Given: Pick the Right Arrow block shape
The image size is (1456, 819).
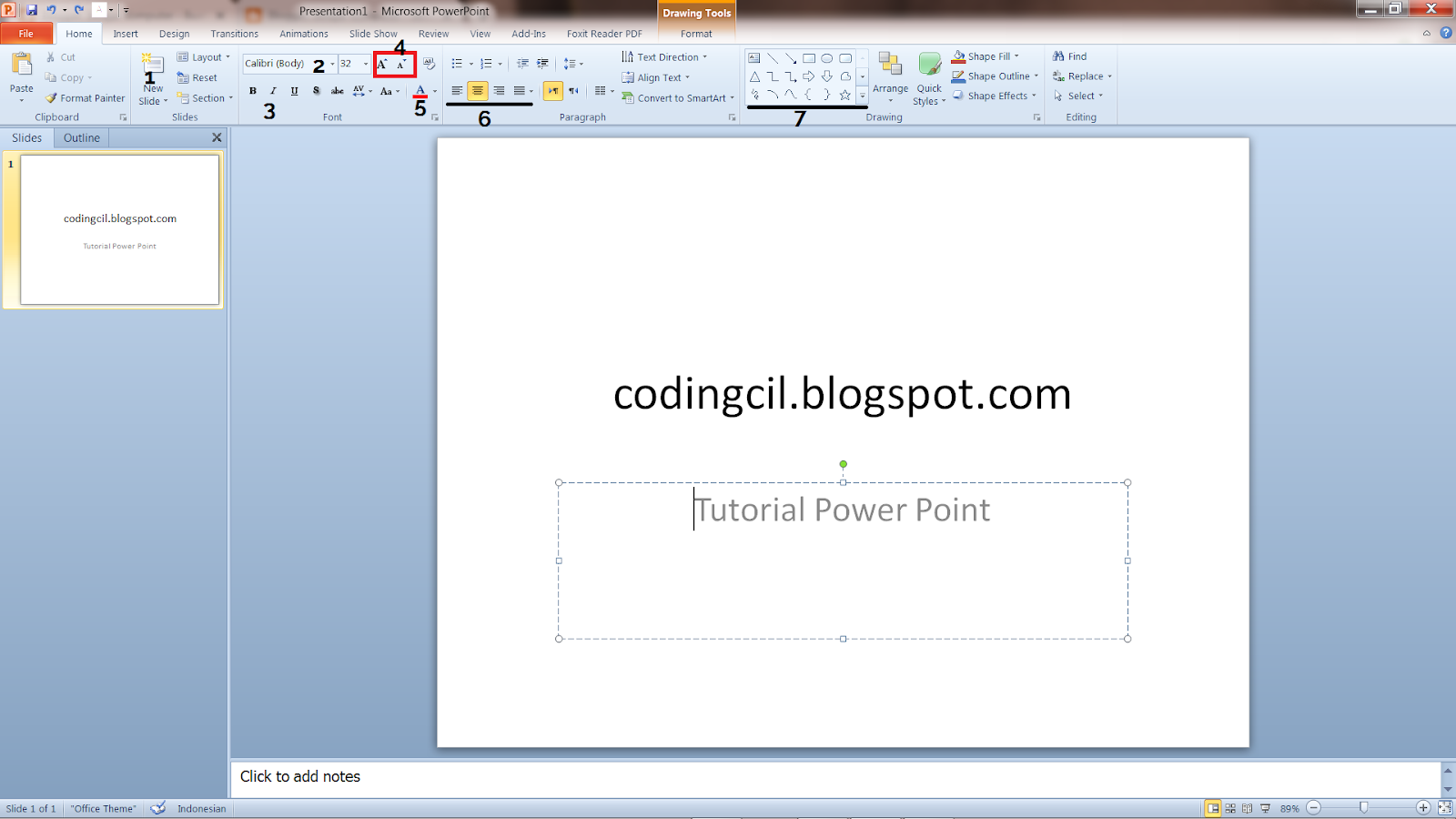Looking at the screenshot, I should pyautogui.click(x=808, y=76).
